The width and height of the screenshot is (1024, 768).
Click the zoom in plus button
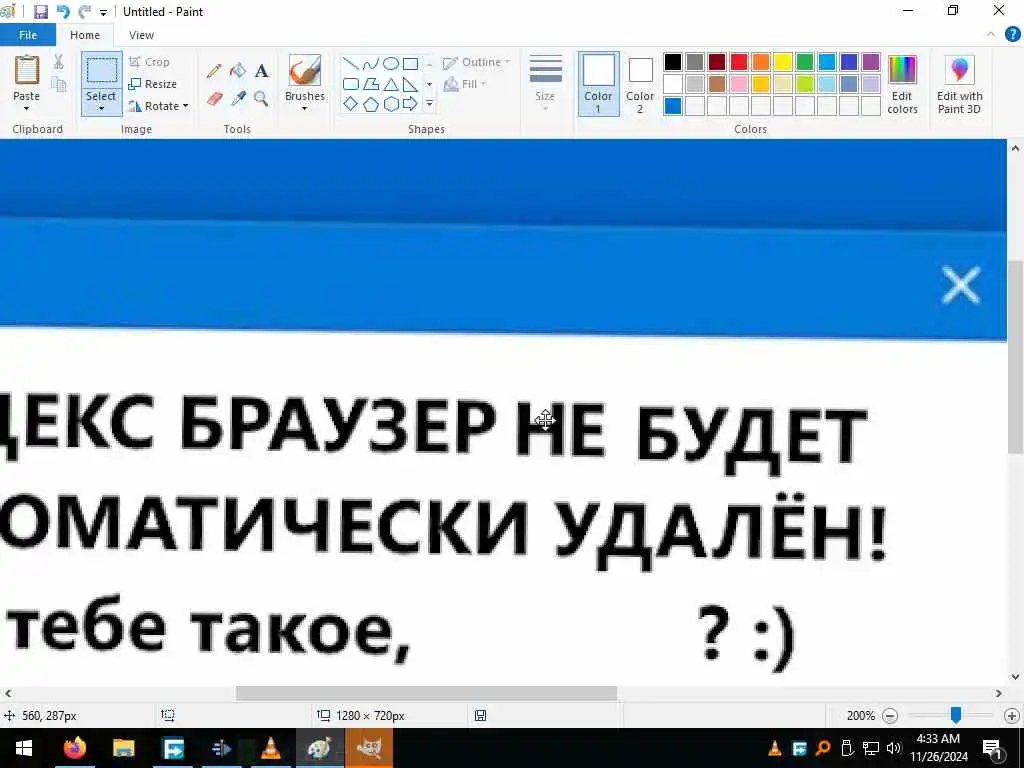click(1012, 716)
